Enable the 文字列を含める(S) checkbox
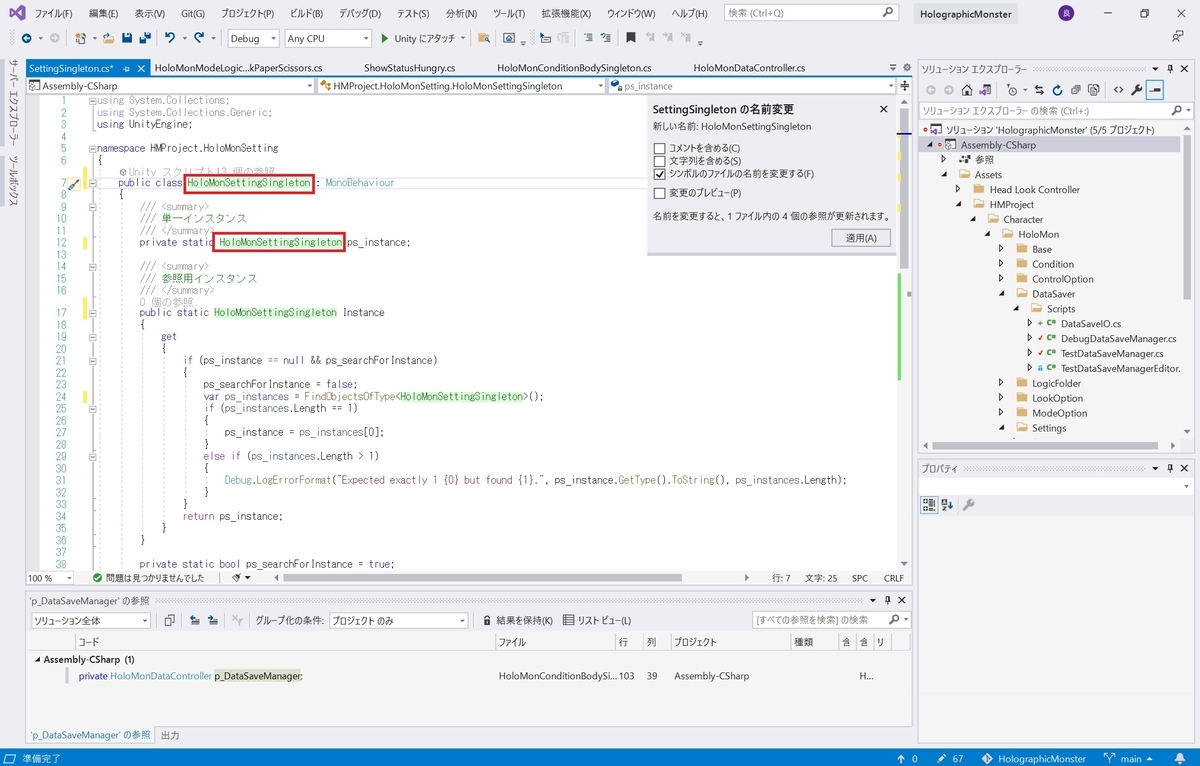Screen dimensions: 1200x766 click(659, 161)
